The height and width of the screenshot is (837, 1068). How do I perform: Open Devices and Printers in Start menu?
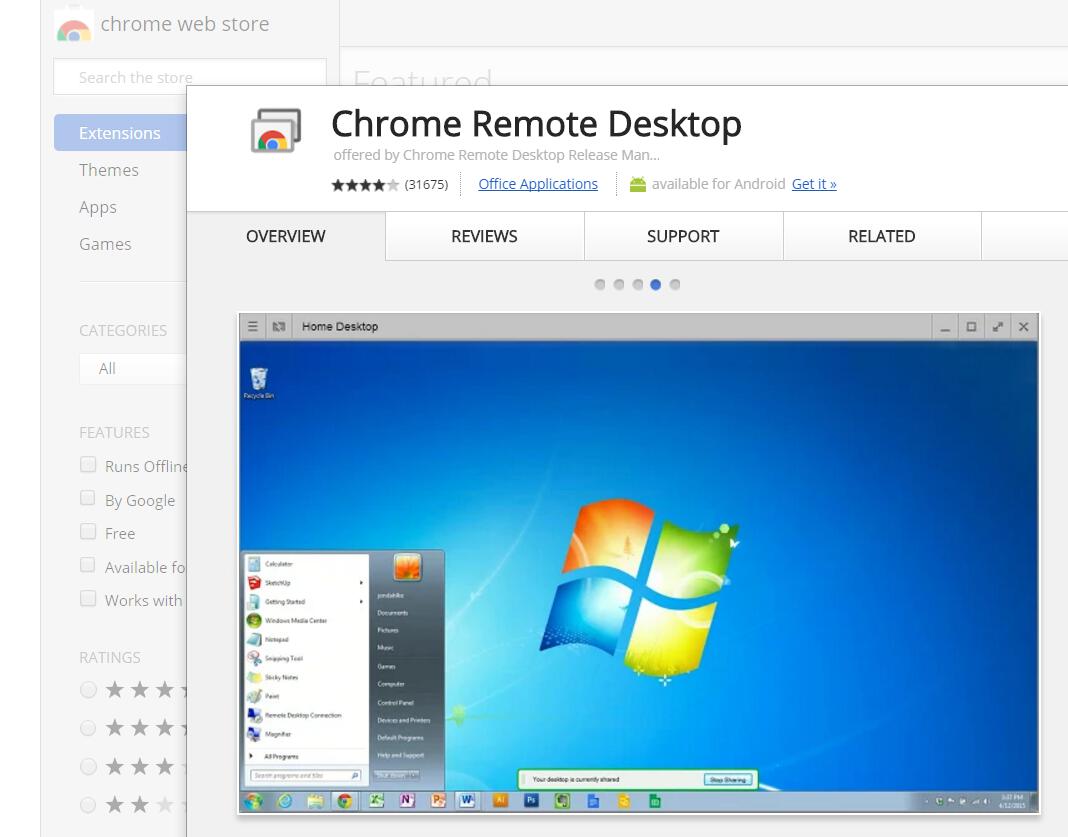click(x=404, y=720)
